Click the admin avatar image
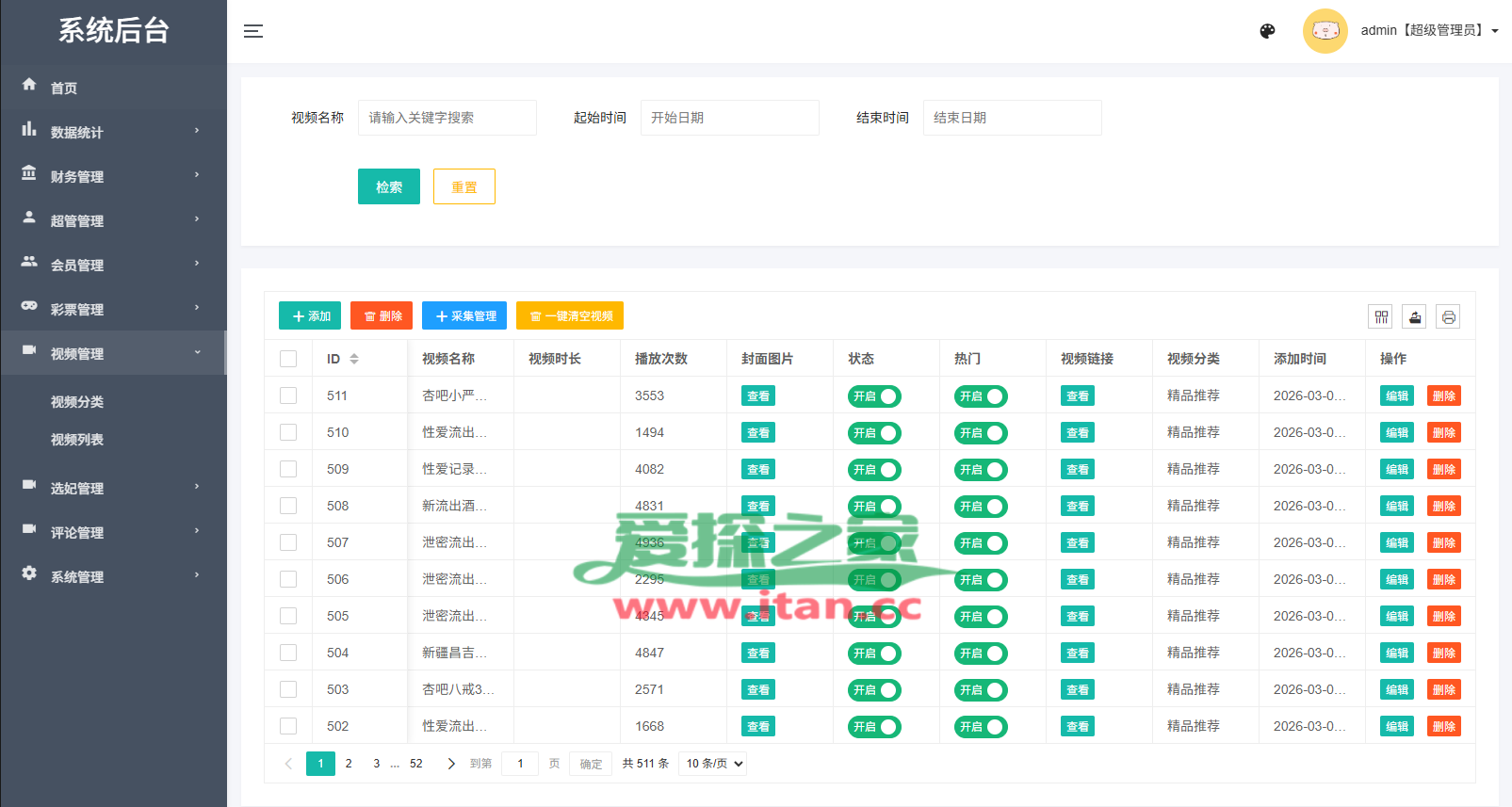Viewport: 1512px width, 807px height. click(x=1325, y=31)
